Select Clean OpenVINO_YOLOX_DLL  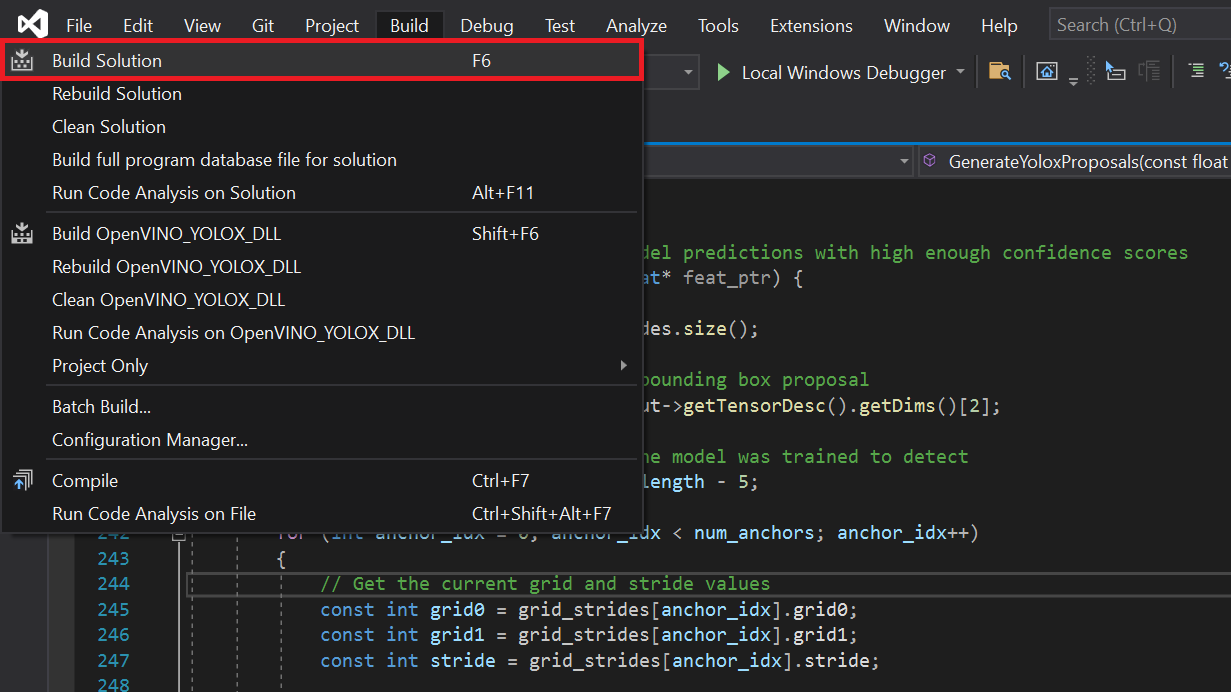point(168,300)
